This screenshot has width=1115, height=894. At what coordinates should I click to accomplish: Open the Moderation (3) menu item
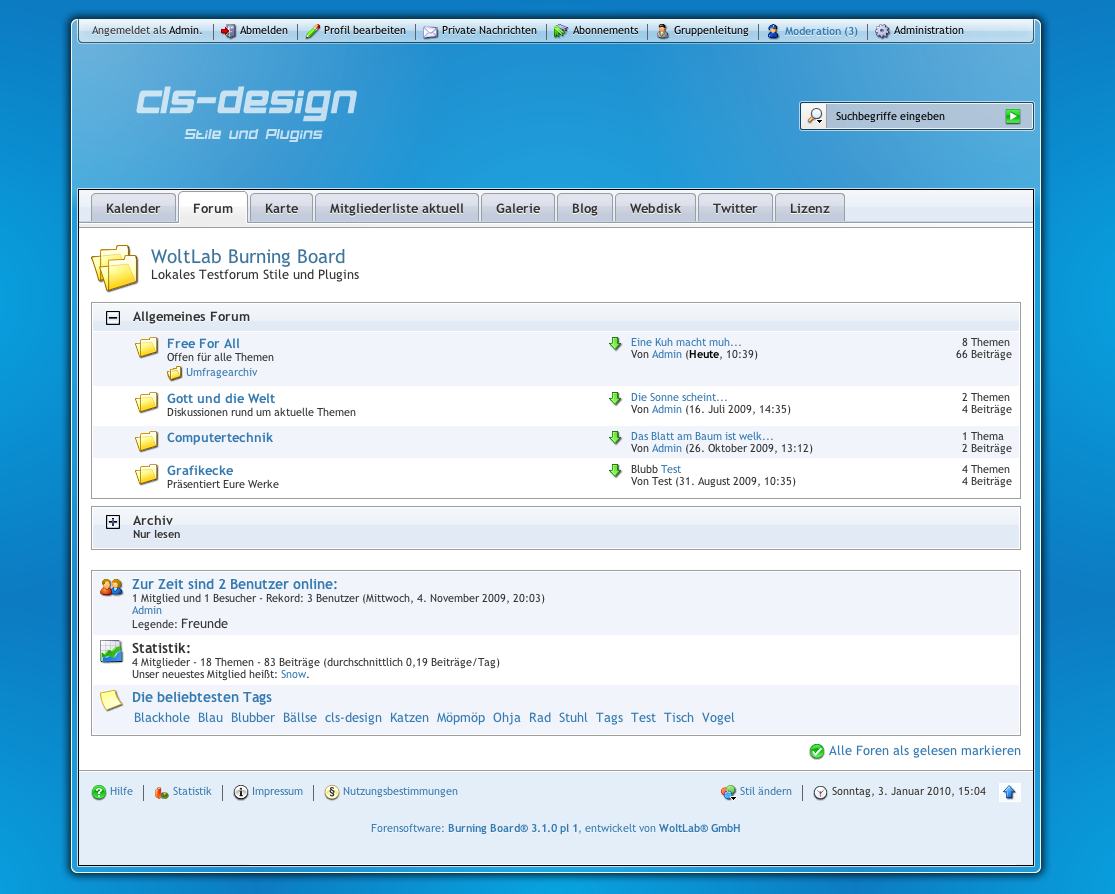(x=820, y=31)
